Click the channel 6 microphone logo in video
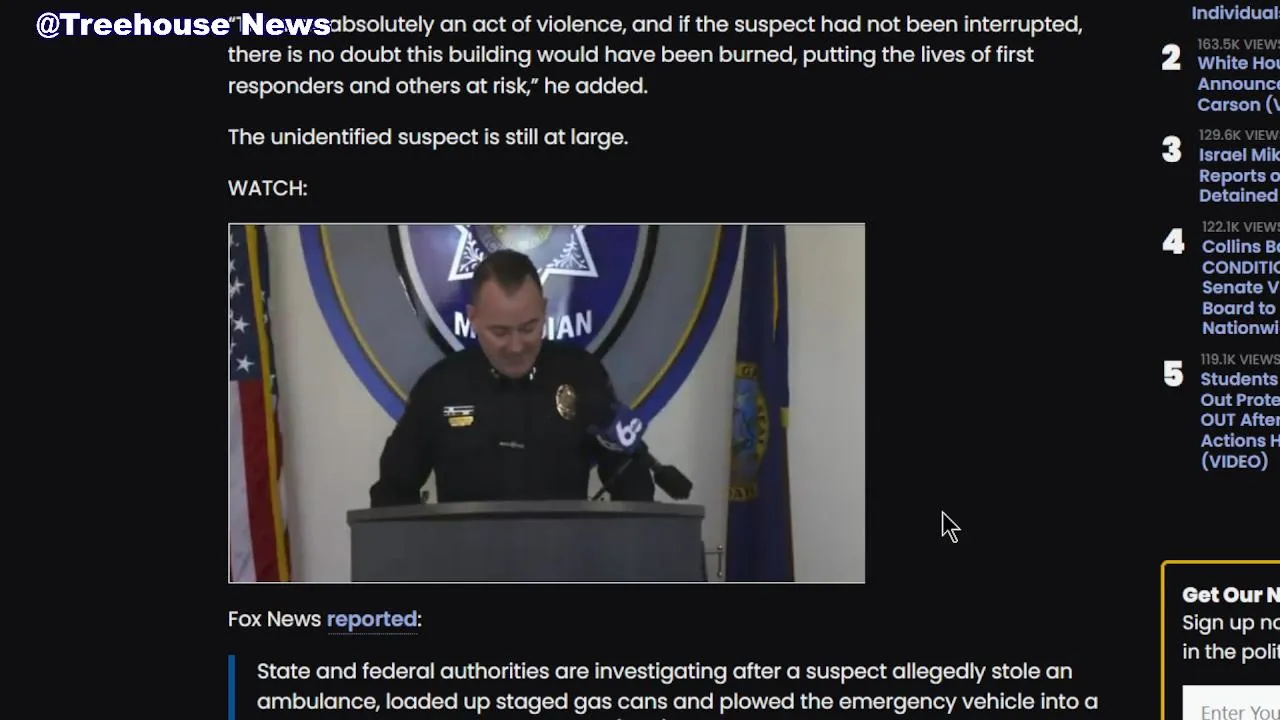This screenshot has height=720, width=1280. coord(627,432)
